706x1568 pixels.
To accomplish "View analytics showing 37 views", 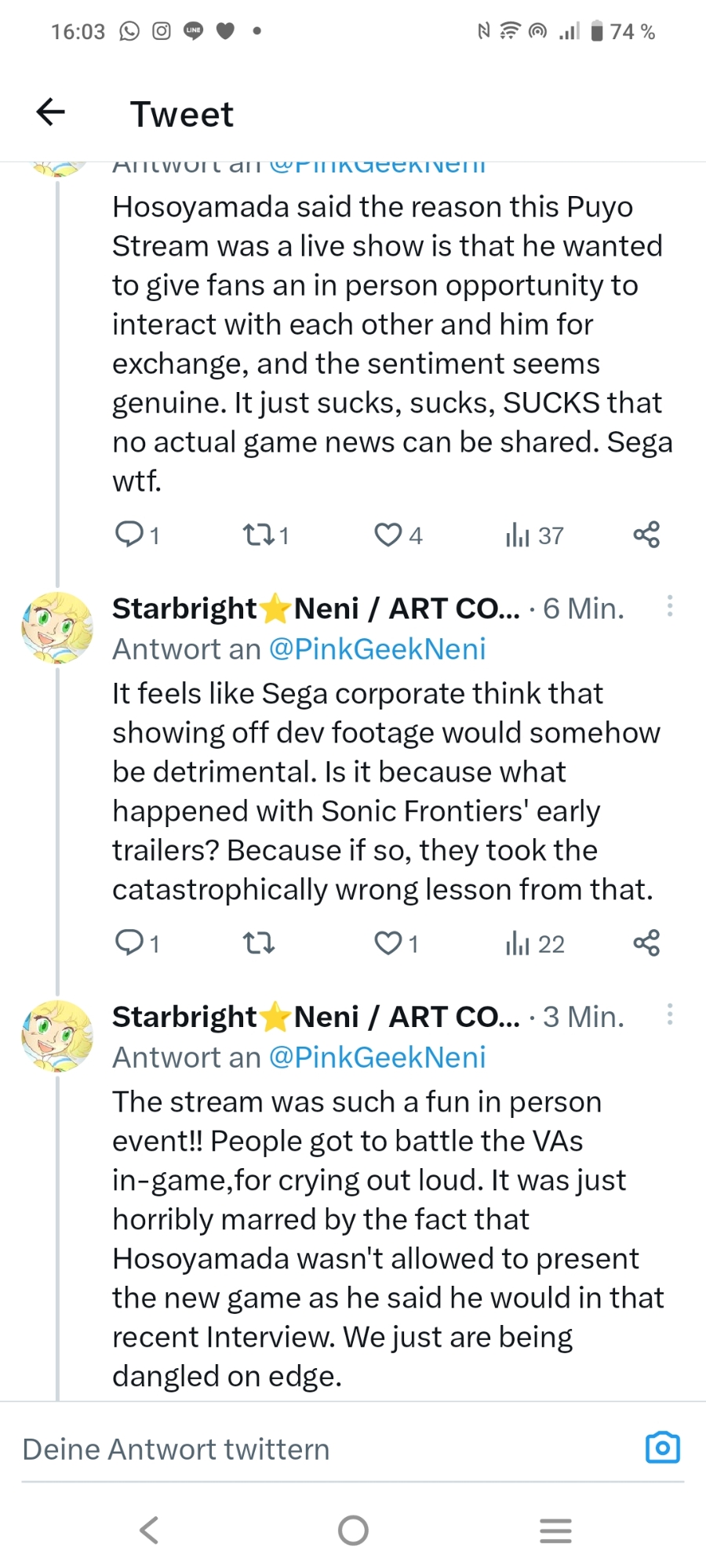I will [x=519, y=535].
